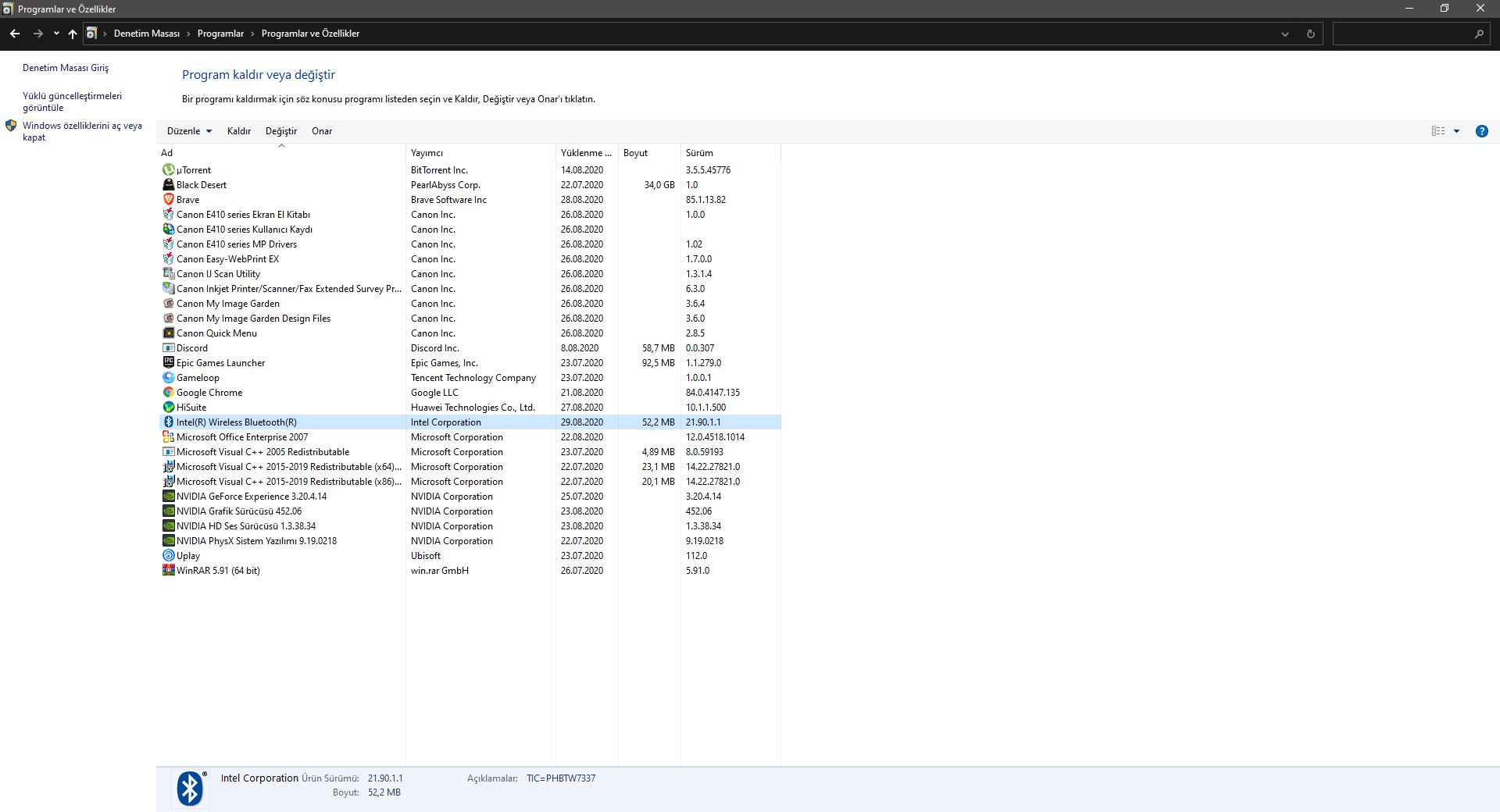
Task: Open the Düzenle dropdown menu
Action: (x=189, y=131)
